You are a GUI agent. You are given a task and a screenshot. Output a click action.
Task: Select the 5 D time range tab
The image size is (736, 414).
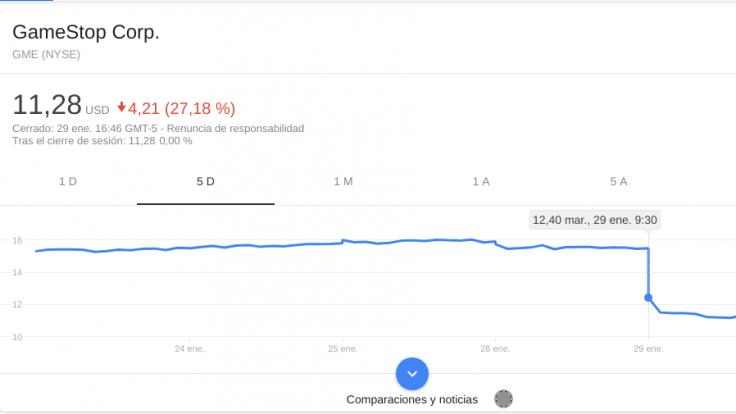pyautogui.click(x=206, y=181)
